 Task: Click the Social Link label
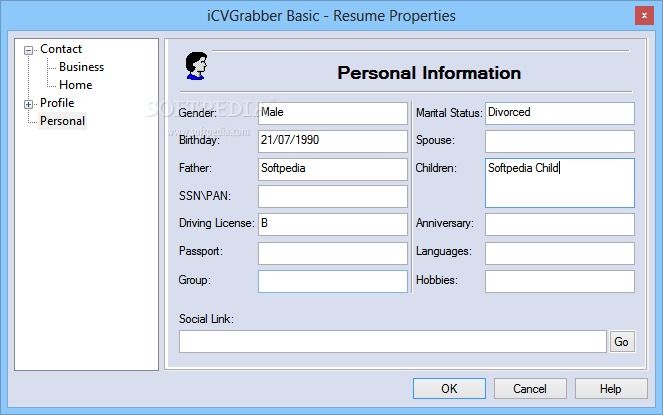206,319
